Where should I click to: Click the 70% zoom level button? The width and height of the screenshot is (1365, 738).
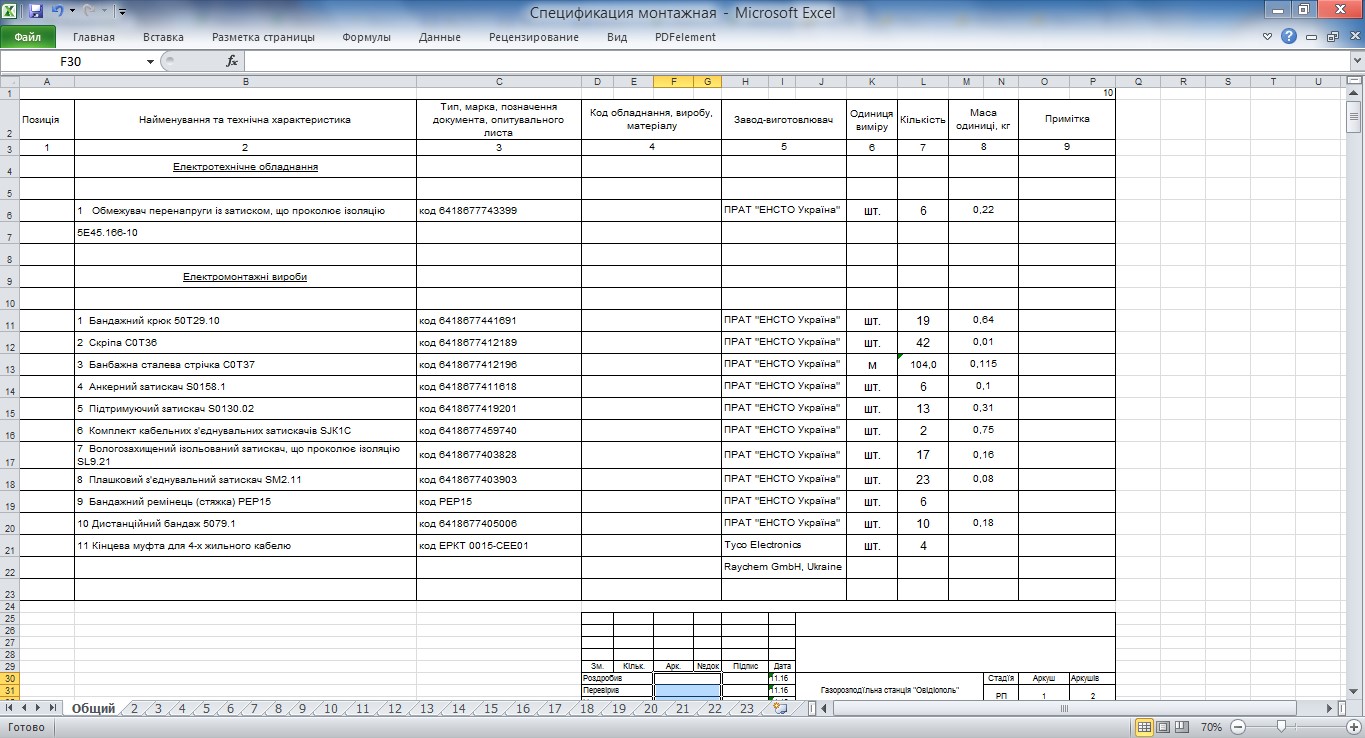1211,727
